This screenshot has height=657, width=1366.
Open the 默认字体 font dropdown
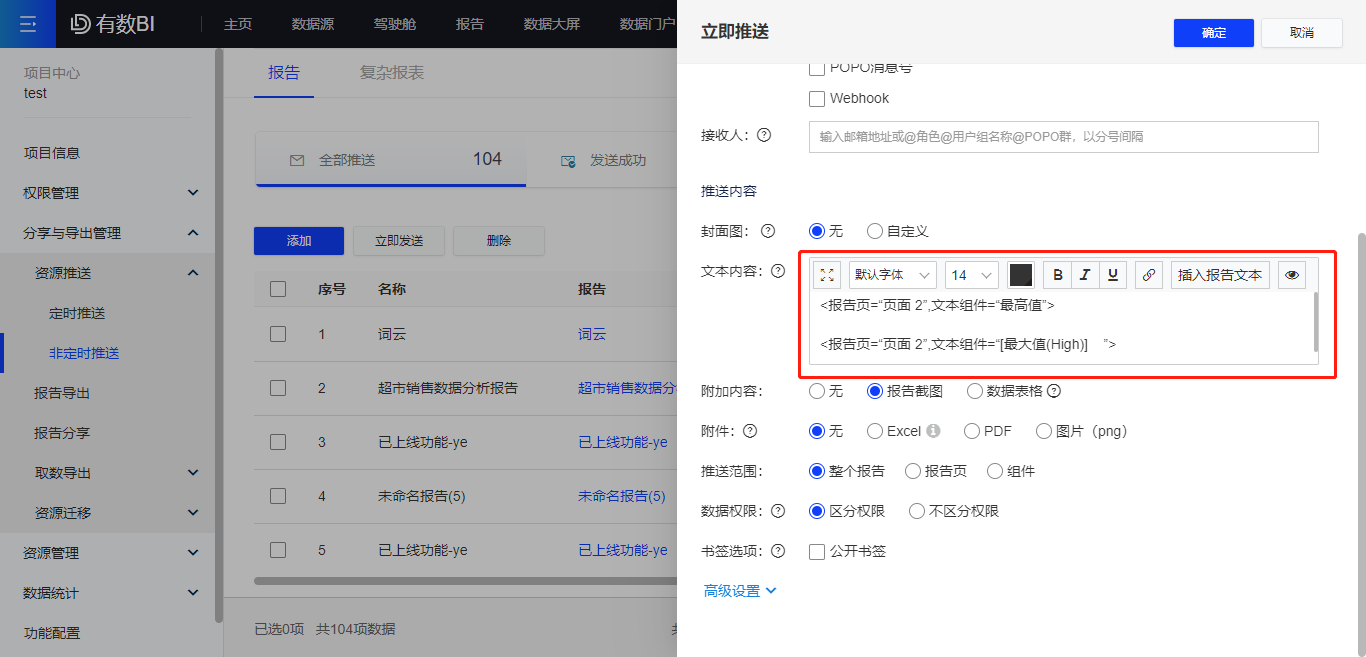[x=893, y=275]
